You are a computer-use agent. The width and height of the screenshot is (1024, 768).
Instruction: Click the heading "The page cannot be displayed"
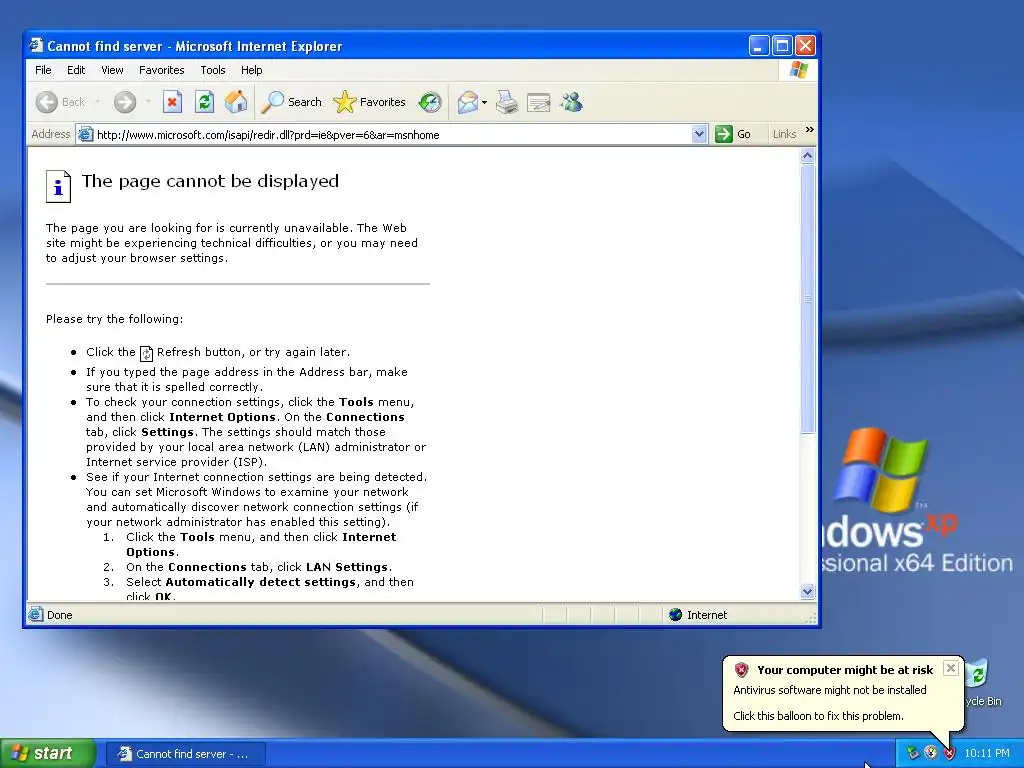(x=210, y=181)
